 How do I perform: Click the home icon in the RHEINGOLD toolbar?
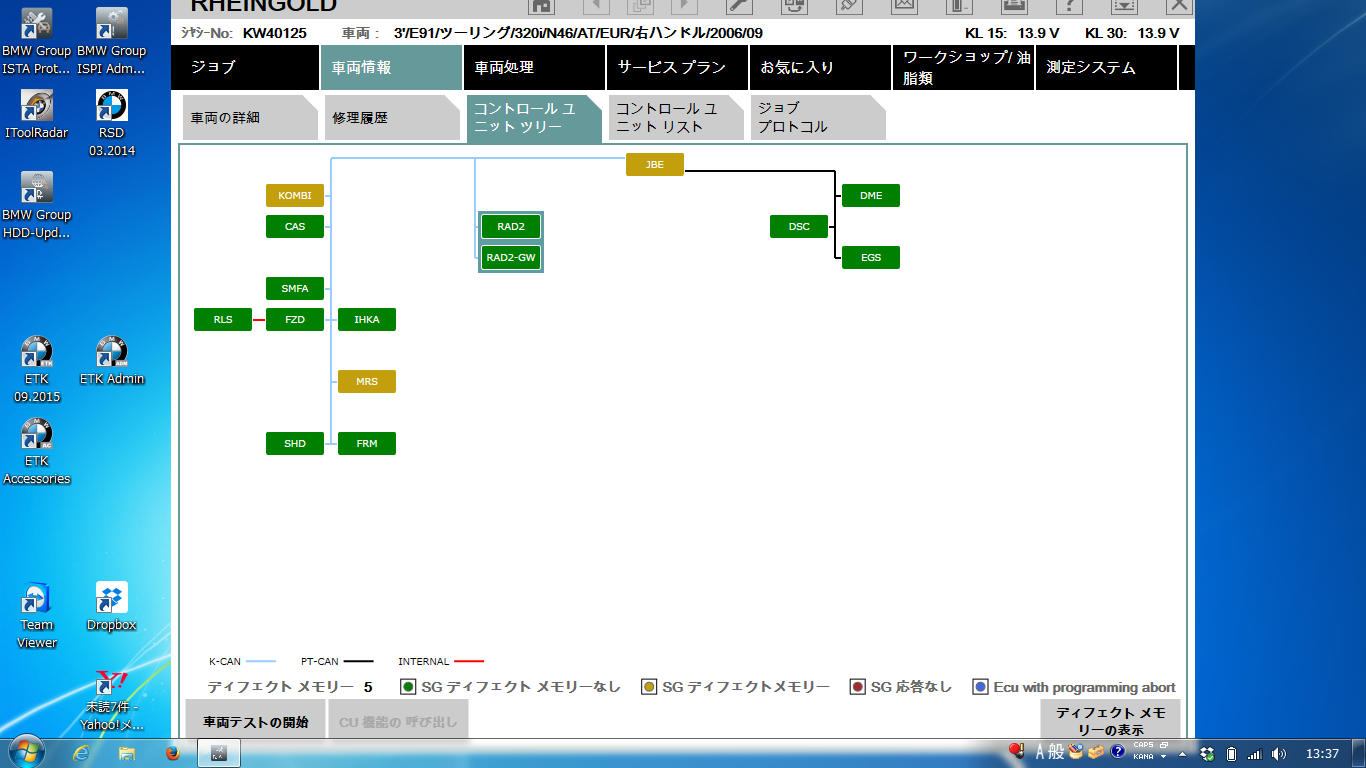(x=541, y=6)
